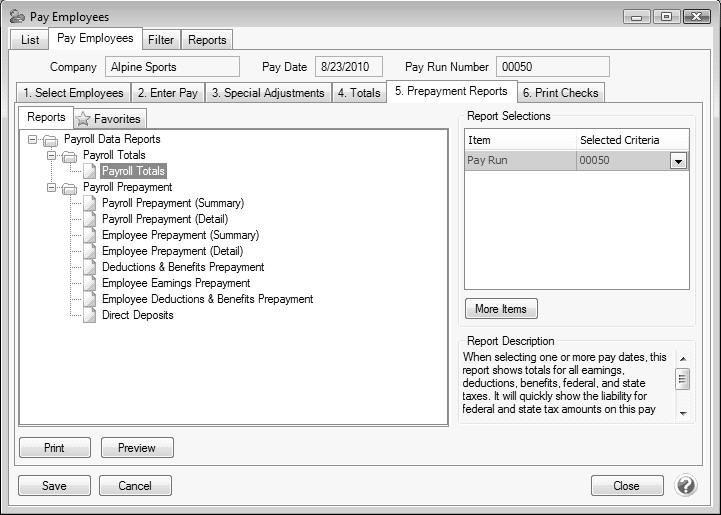Open the Pay Run criteria dropdown arrow

click(678, 161)
